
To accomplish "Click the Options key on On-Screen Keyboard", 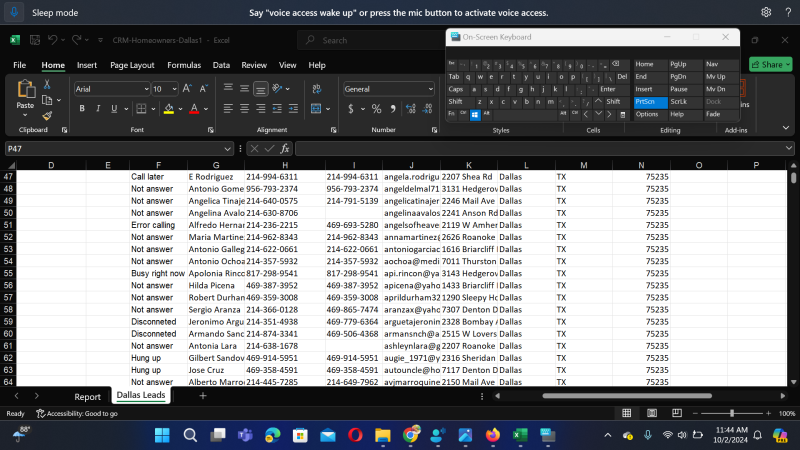I will [x=651, y=114].
